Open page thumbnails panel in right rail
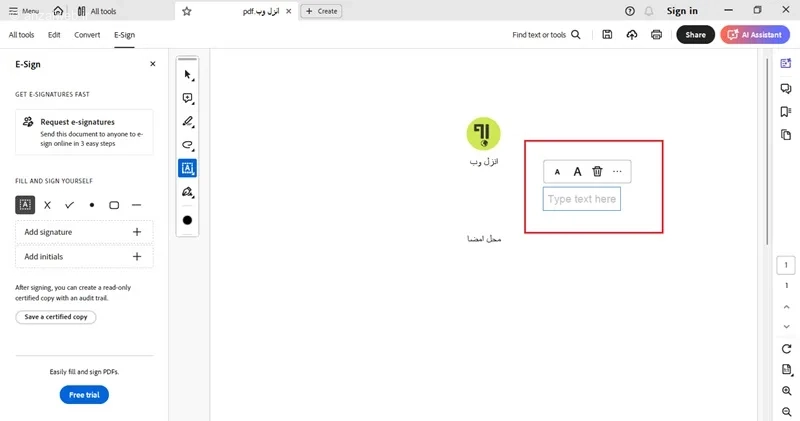 [x=786, y=135]
